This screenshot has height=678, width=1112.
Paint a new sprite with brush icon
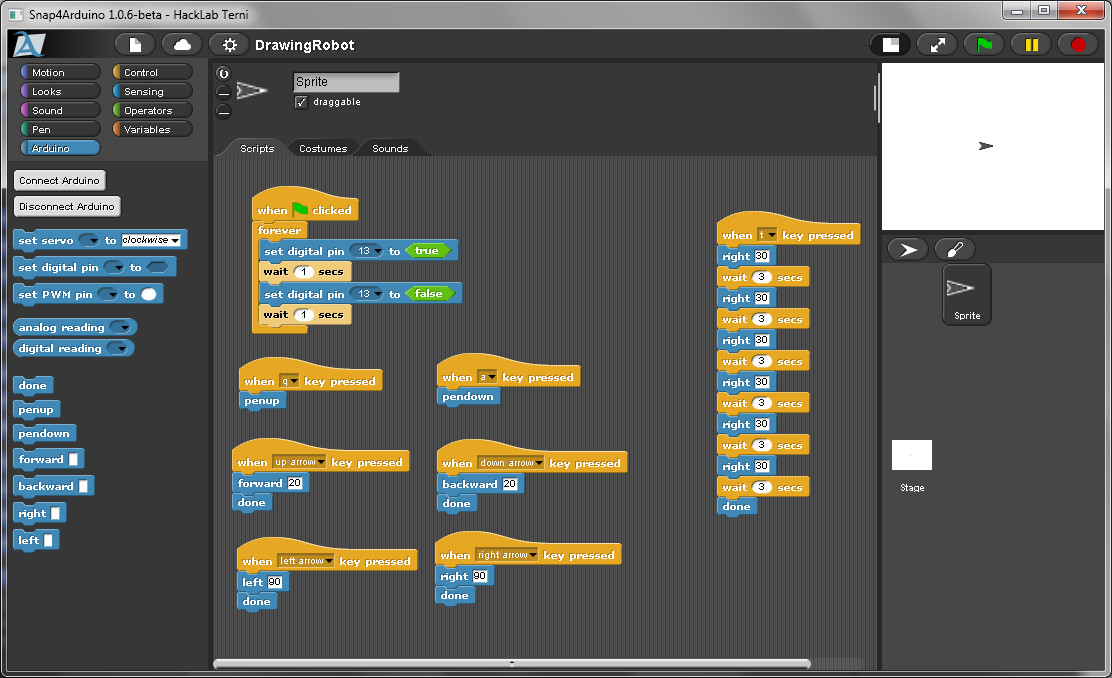click(x=954, y=250)
